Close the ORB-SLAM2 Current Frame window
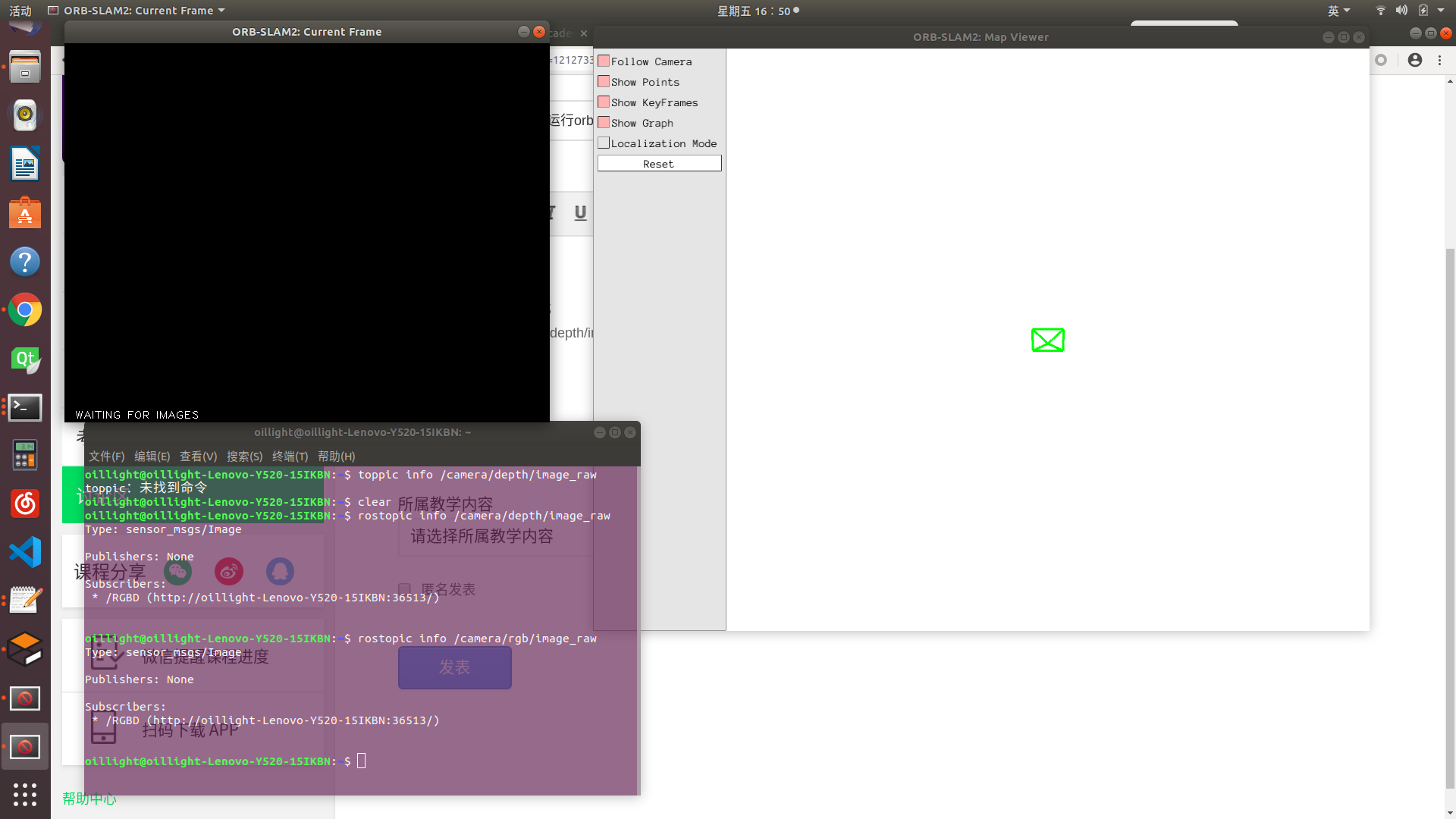The image size is (1456, 819). [539, 32]
